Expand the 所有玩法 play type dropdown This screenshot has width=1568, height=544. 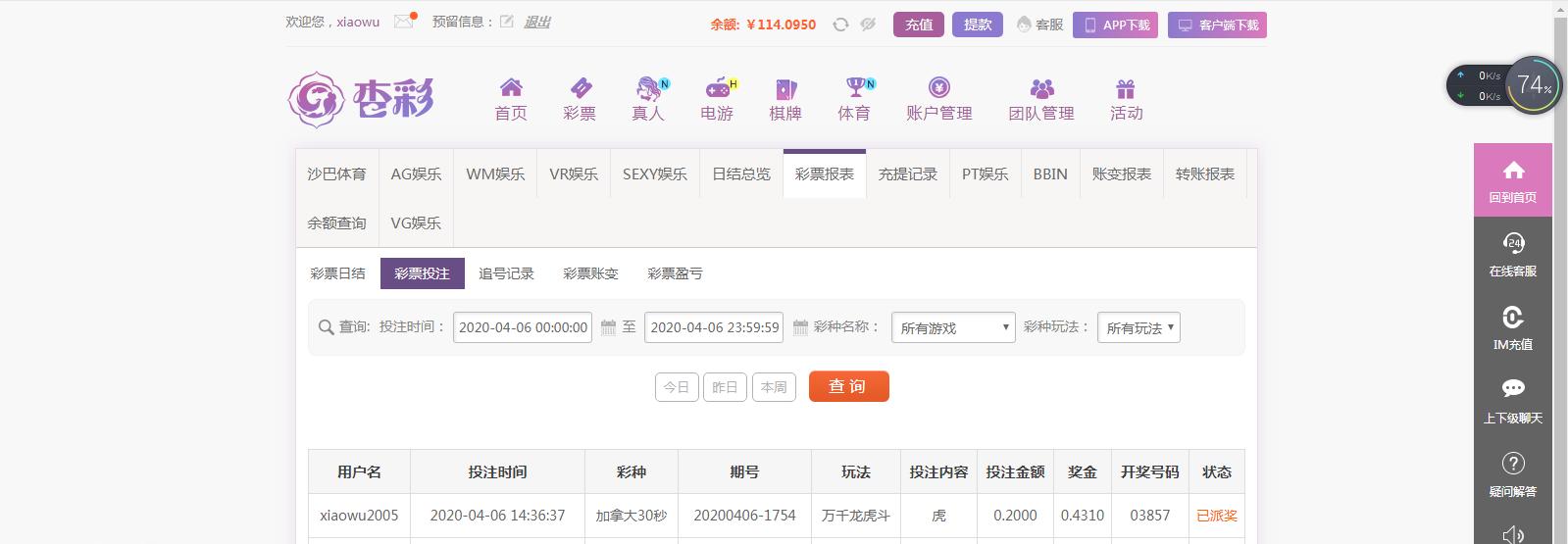(x=1138, y=327)
